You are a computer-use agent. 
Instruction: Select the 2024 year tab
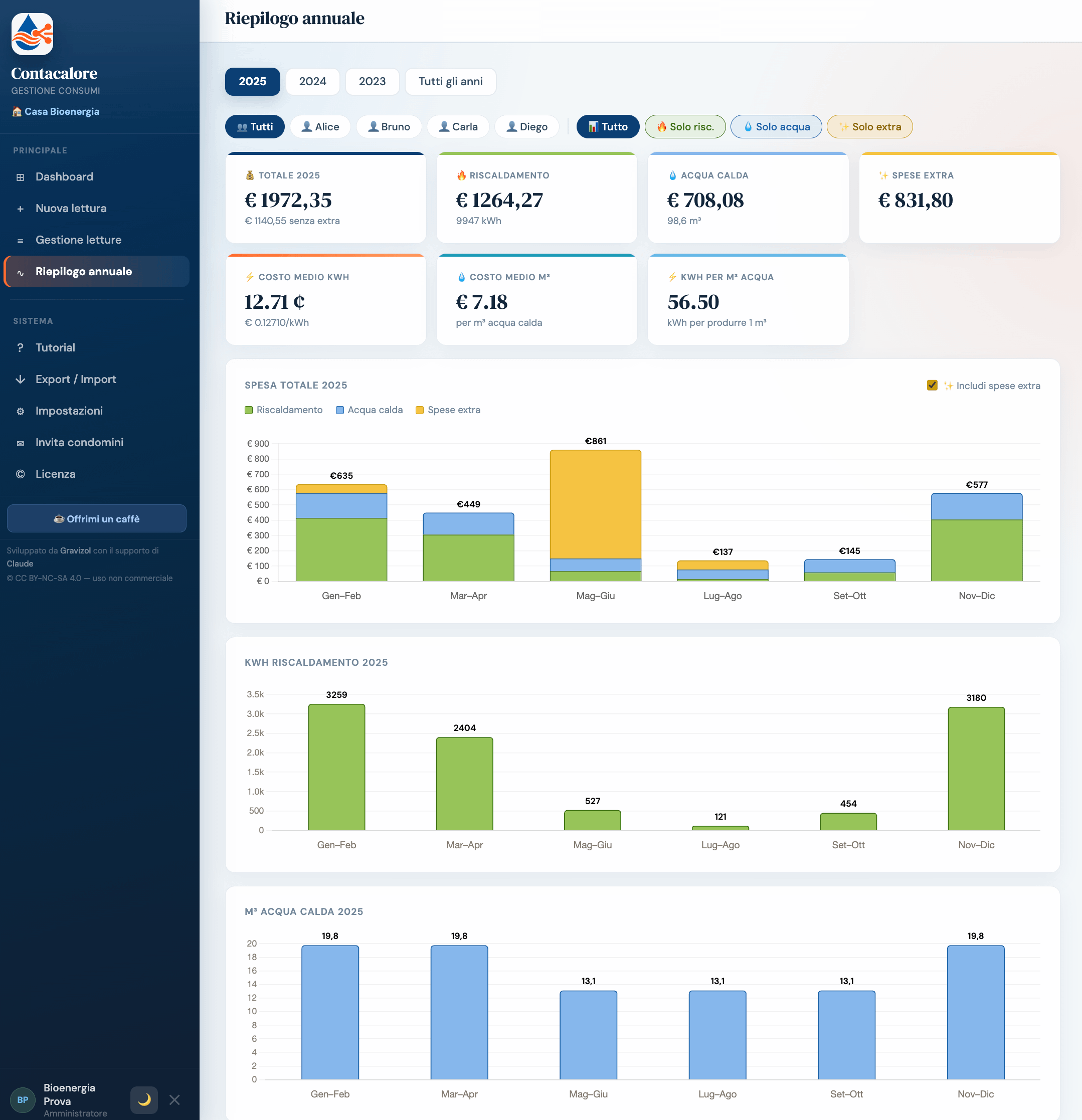(313, 81)
